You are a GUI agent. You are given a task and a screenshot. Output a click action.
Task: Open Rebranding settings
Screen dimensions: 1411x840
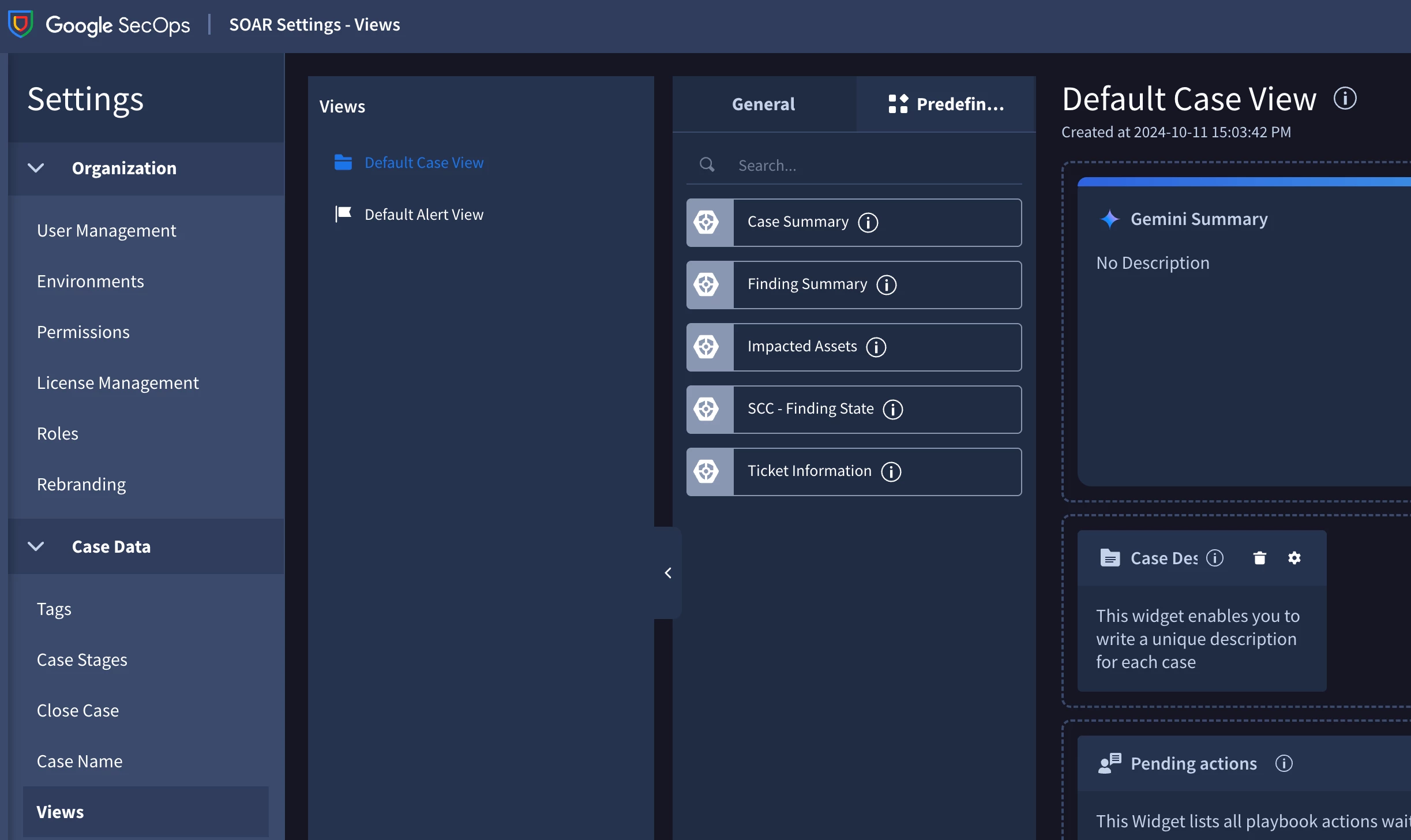(81, 484)
